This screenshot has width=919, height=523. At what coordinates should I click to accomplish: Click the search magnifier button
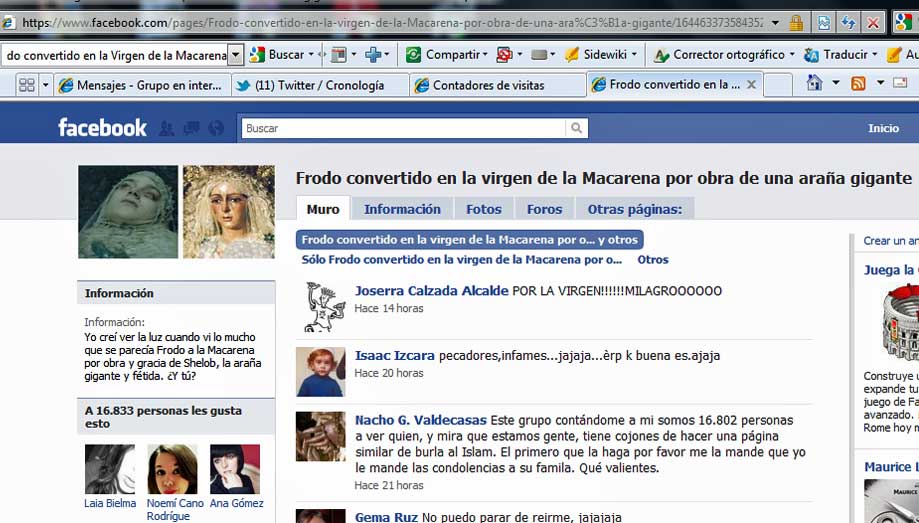pyautogui.click(x=576, y=128)
